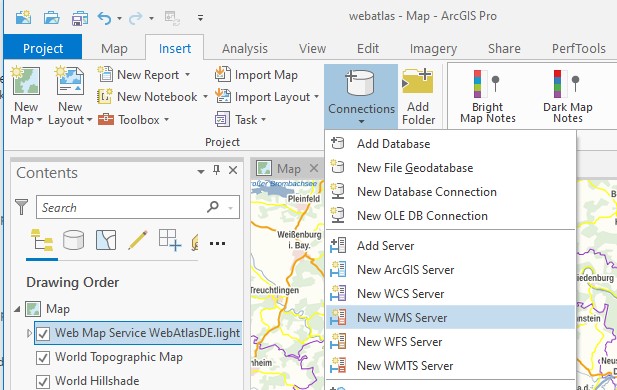This screenshot has width=617, height=390.
Task: Click the Add Folder icon
Action: click(x=417, y=81)
